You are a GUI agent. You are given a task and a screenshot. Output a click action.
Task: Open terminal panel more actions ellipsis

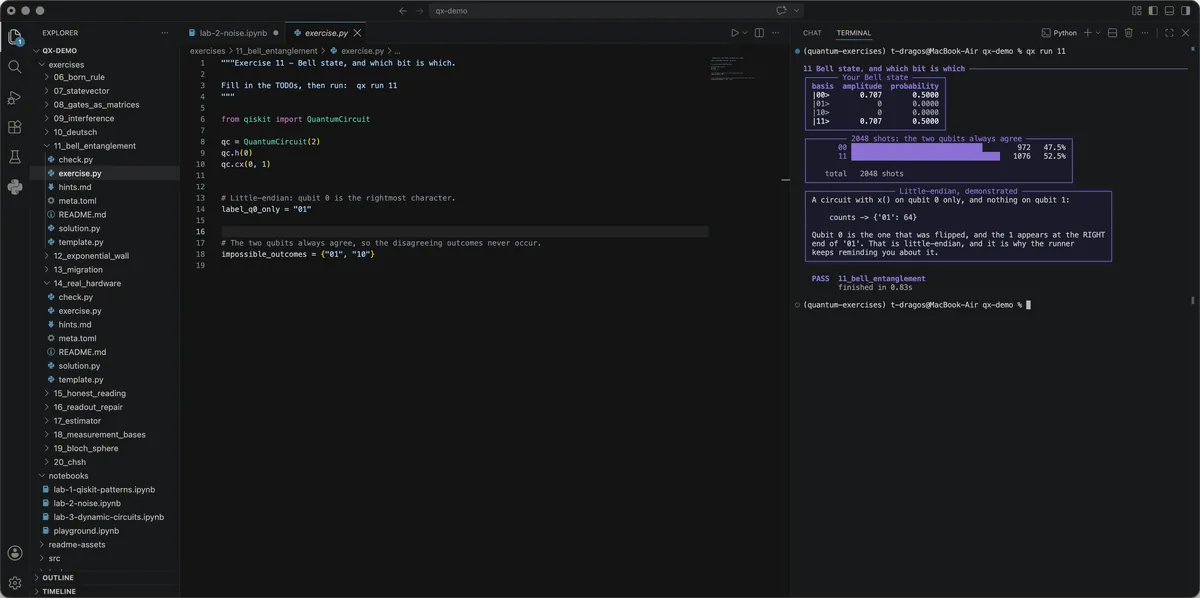[1146, 33]
